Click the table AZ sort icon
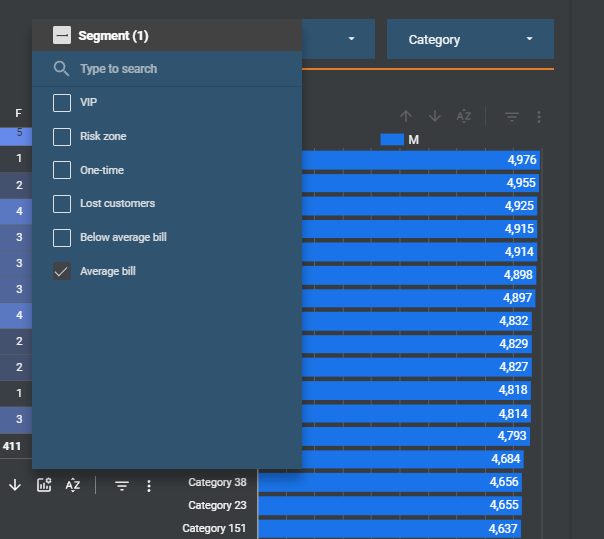This screenshot has height=539, width=604. pyautogui.click(x=73, y=485)
